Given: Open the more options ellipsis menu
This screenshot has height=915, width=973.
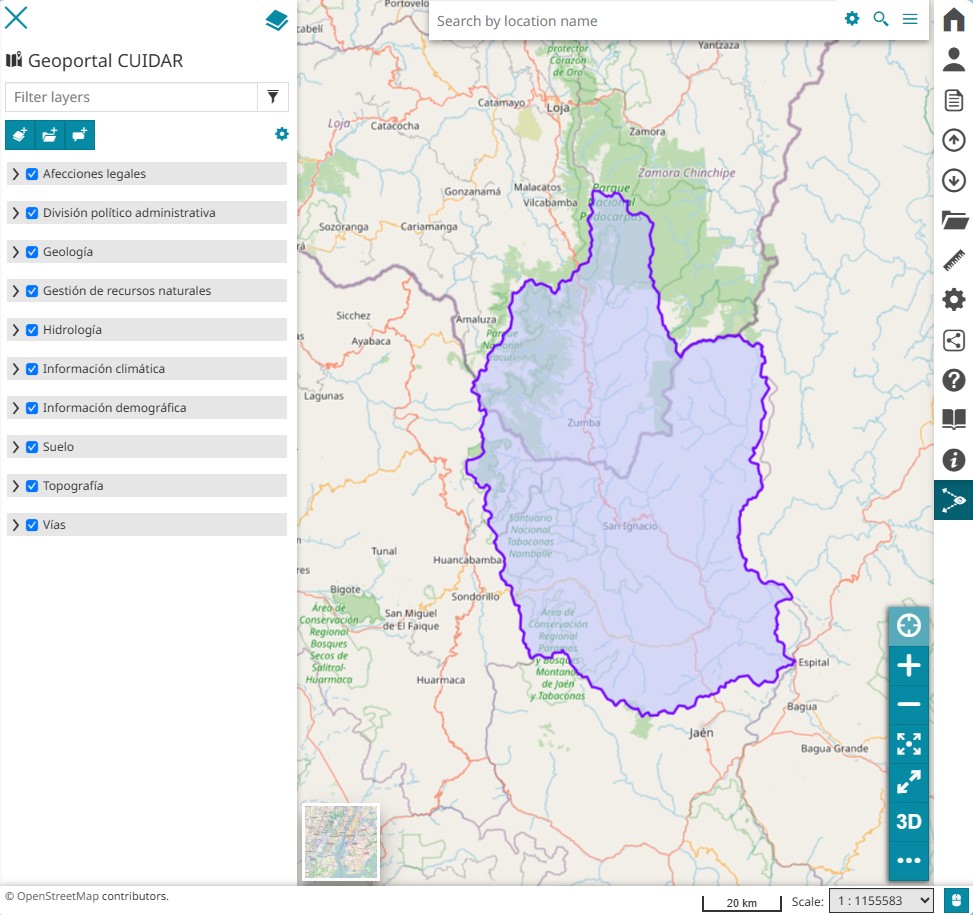Looking at the screenshot, I should pos(908,860).
